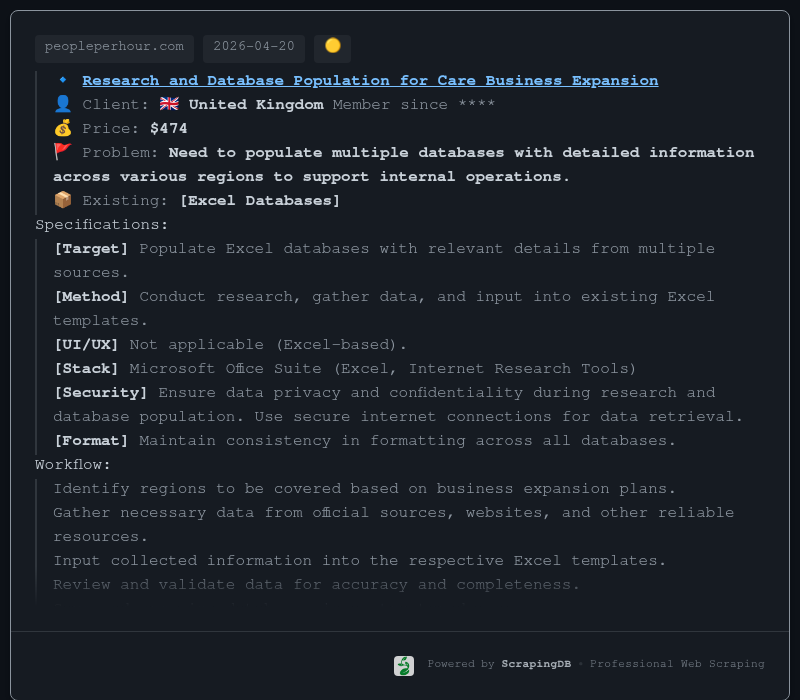
Task: Click the client person silhouette icon
Action: pos(63,105)
